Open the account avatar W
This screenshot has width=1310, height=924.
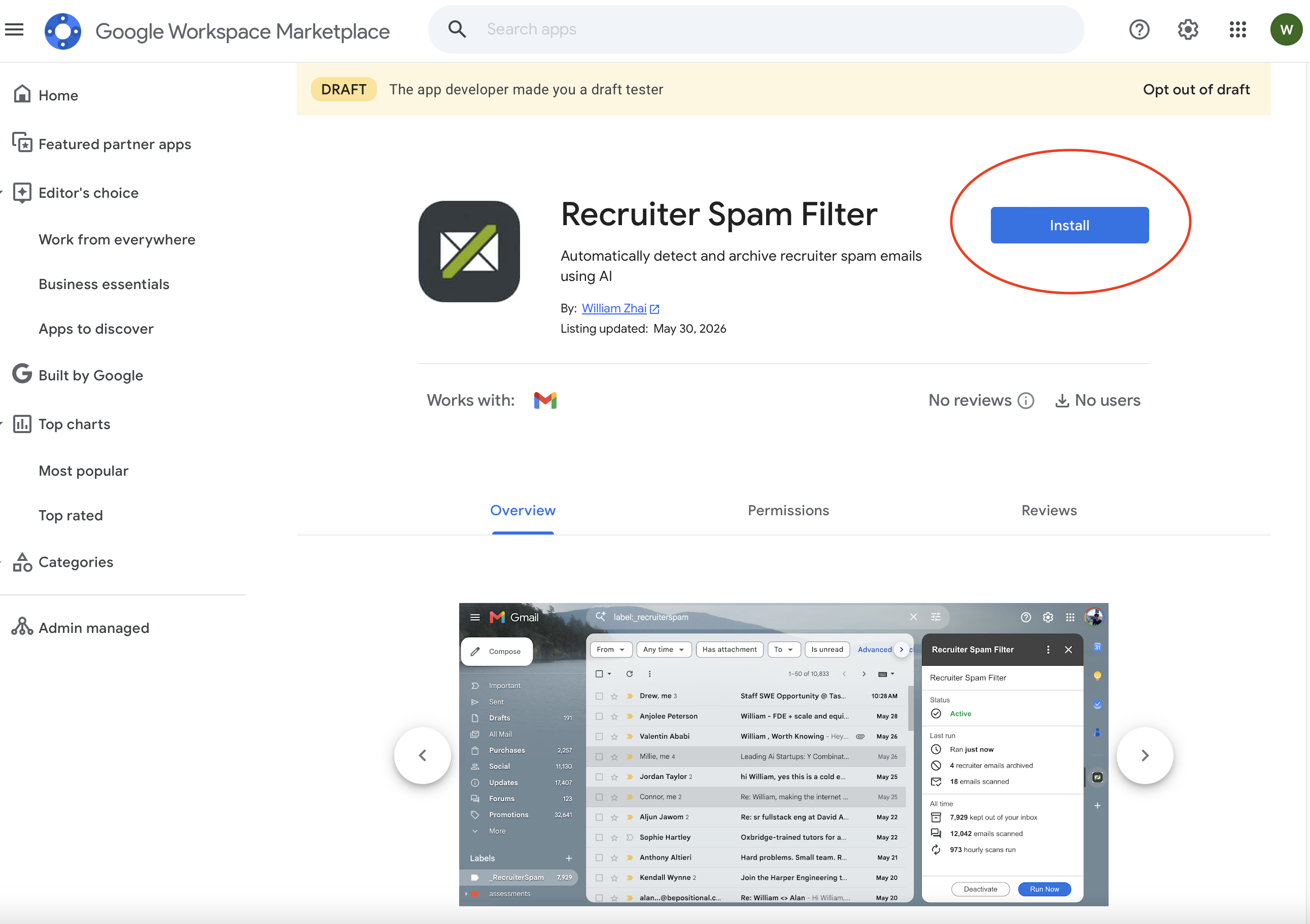(x=1286, y=29)
